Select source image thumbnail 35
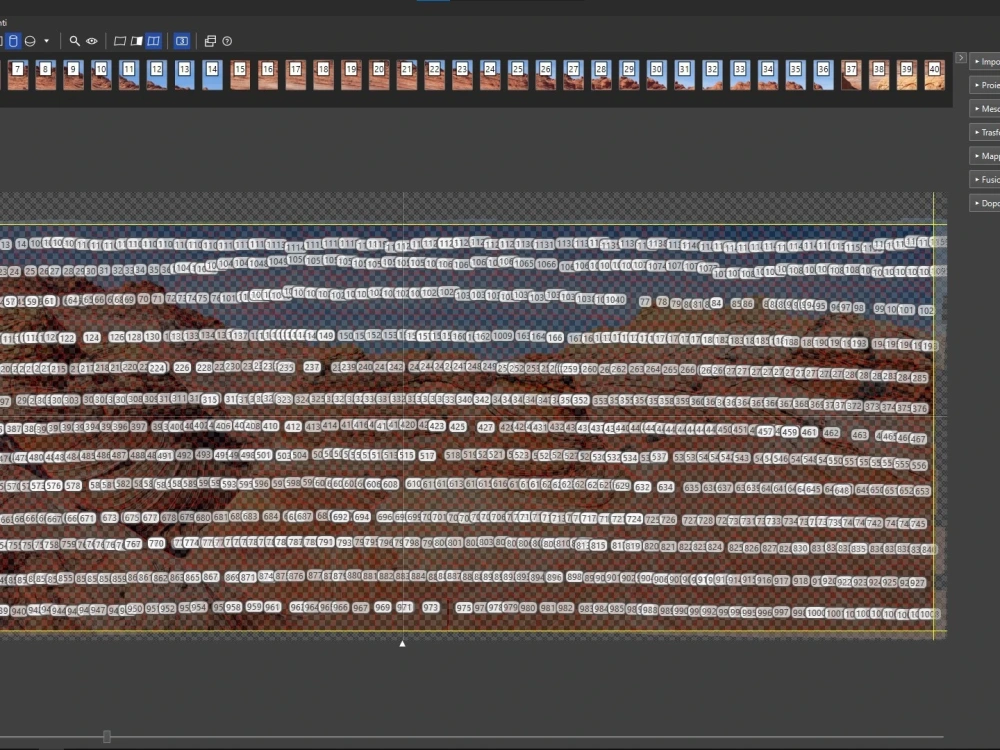 (x=795, y=75)
